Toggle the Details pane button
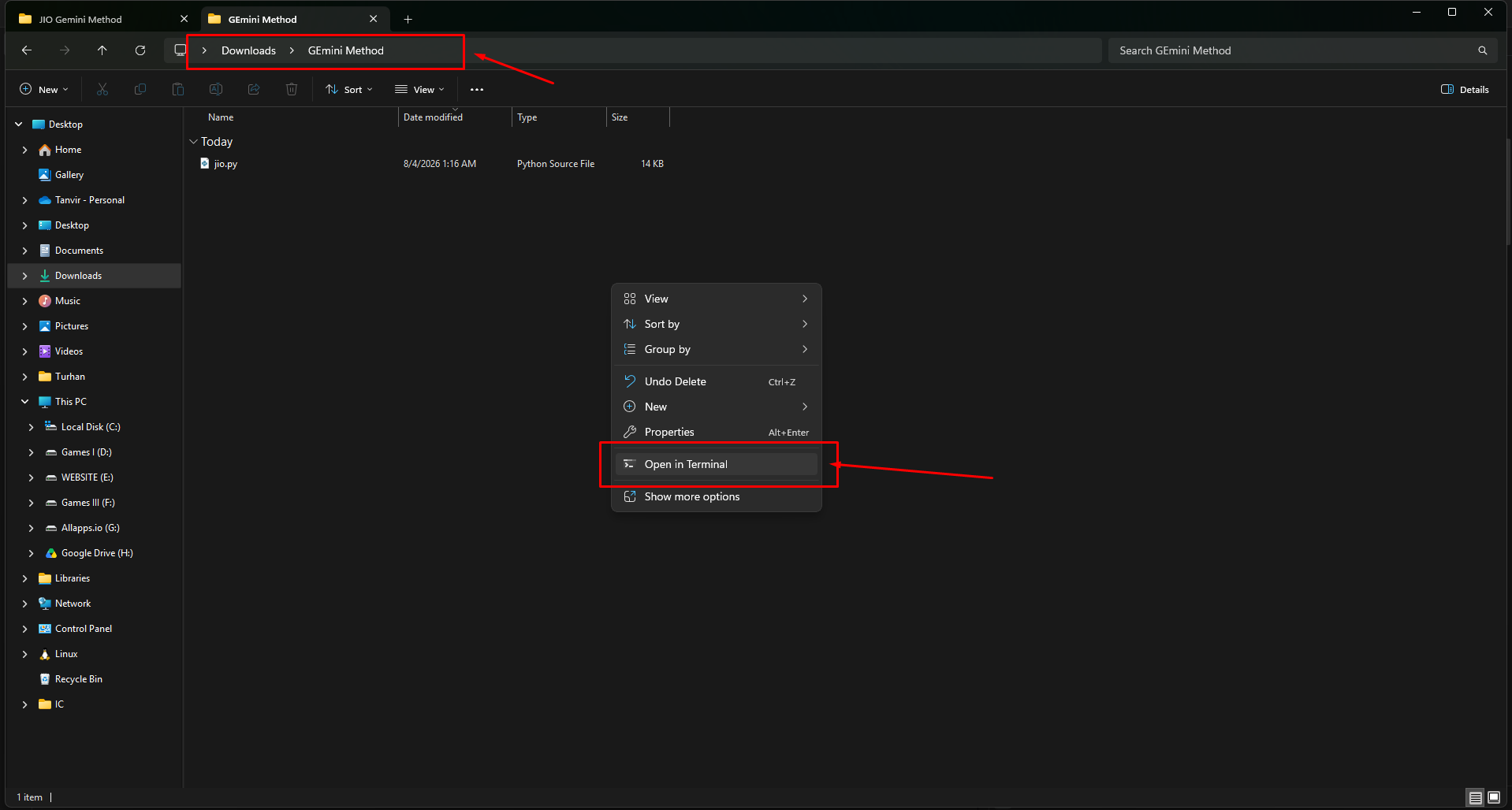 [x=1465, y=89]
